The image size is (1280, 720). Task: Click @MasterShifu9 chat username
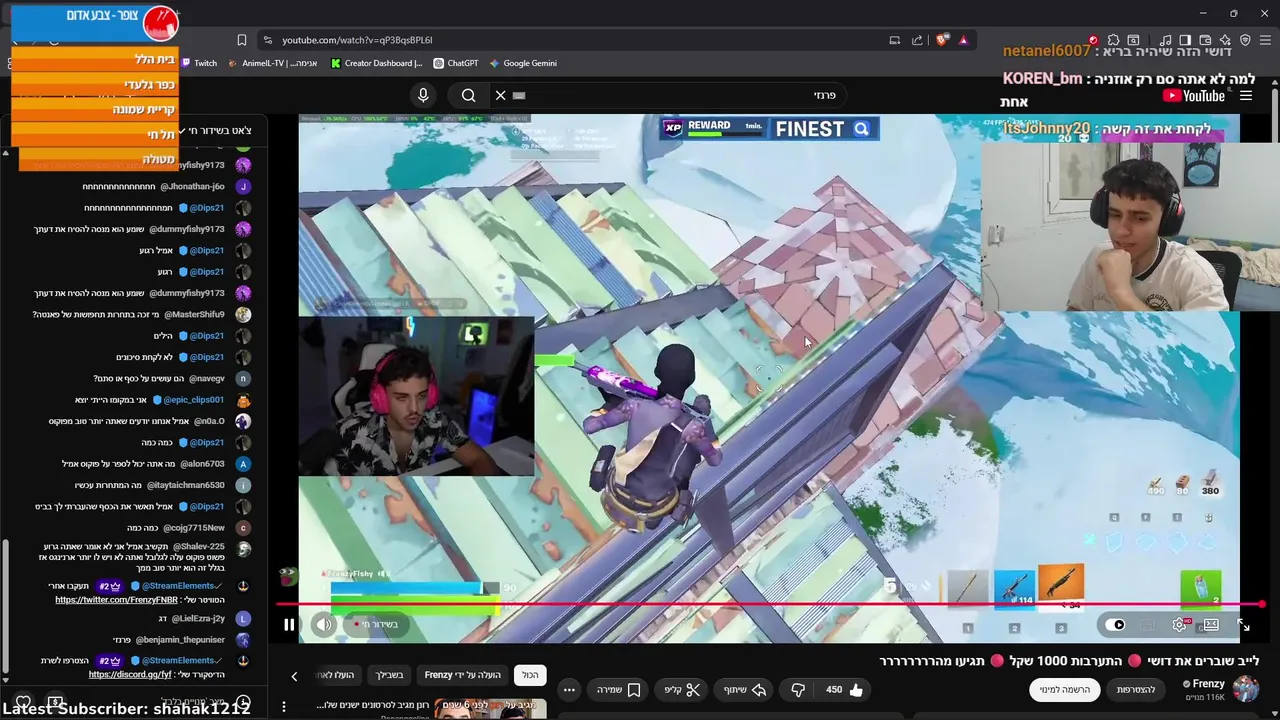tap(195, 314)
